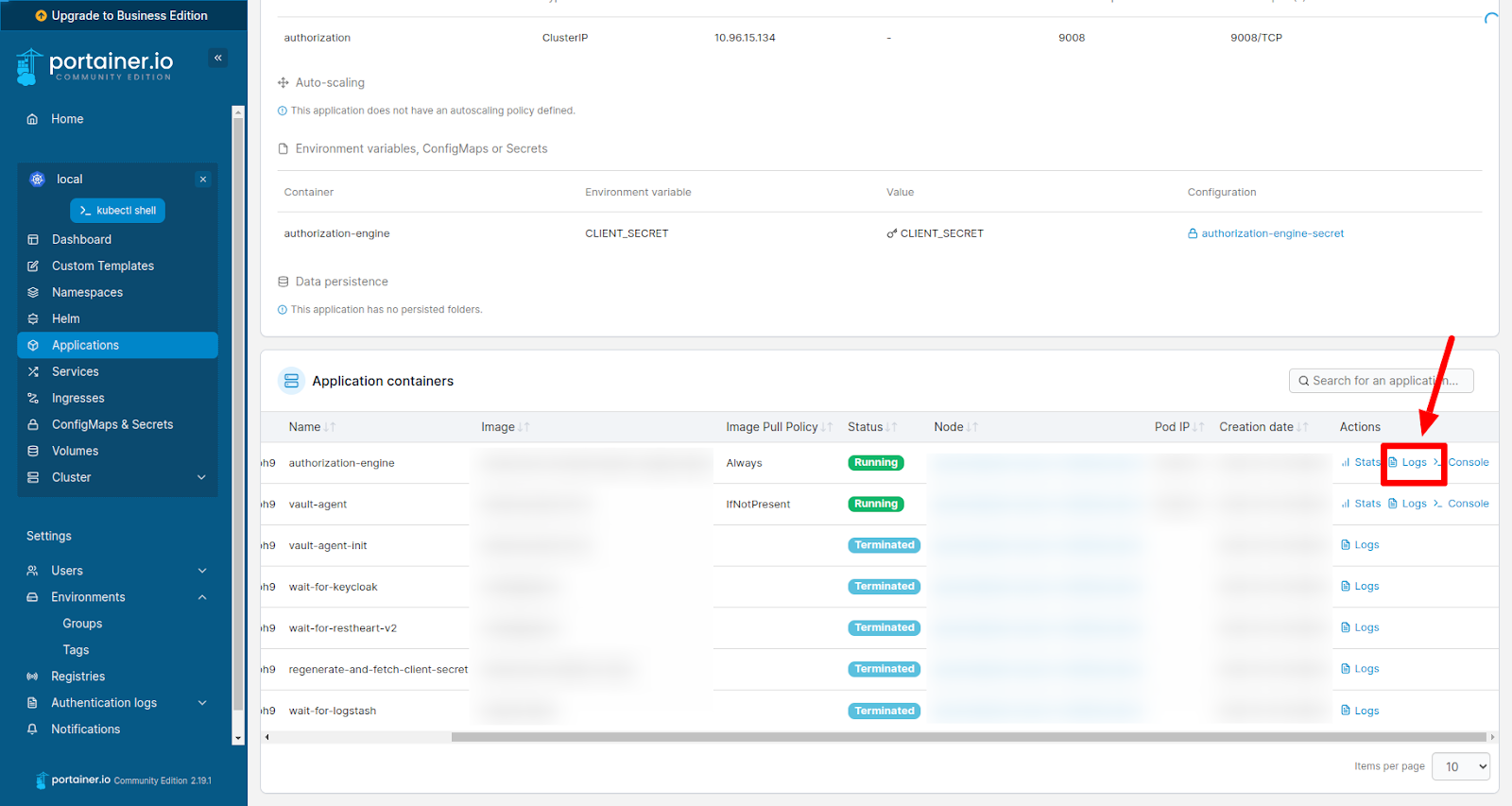Expand Authentication logs chevron
The width and height of the screenshot is (1512, 806).
point(201,703)
